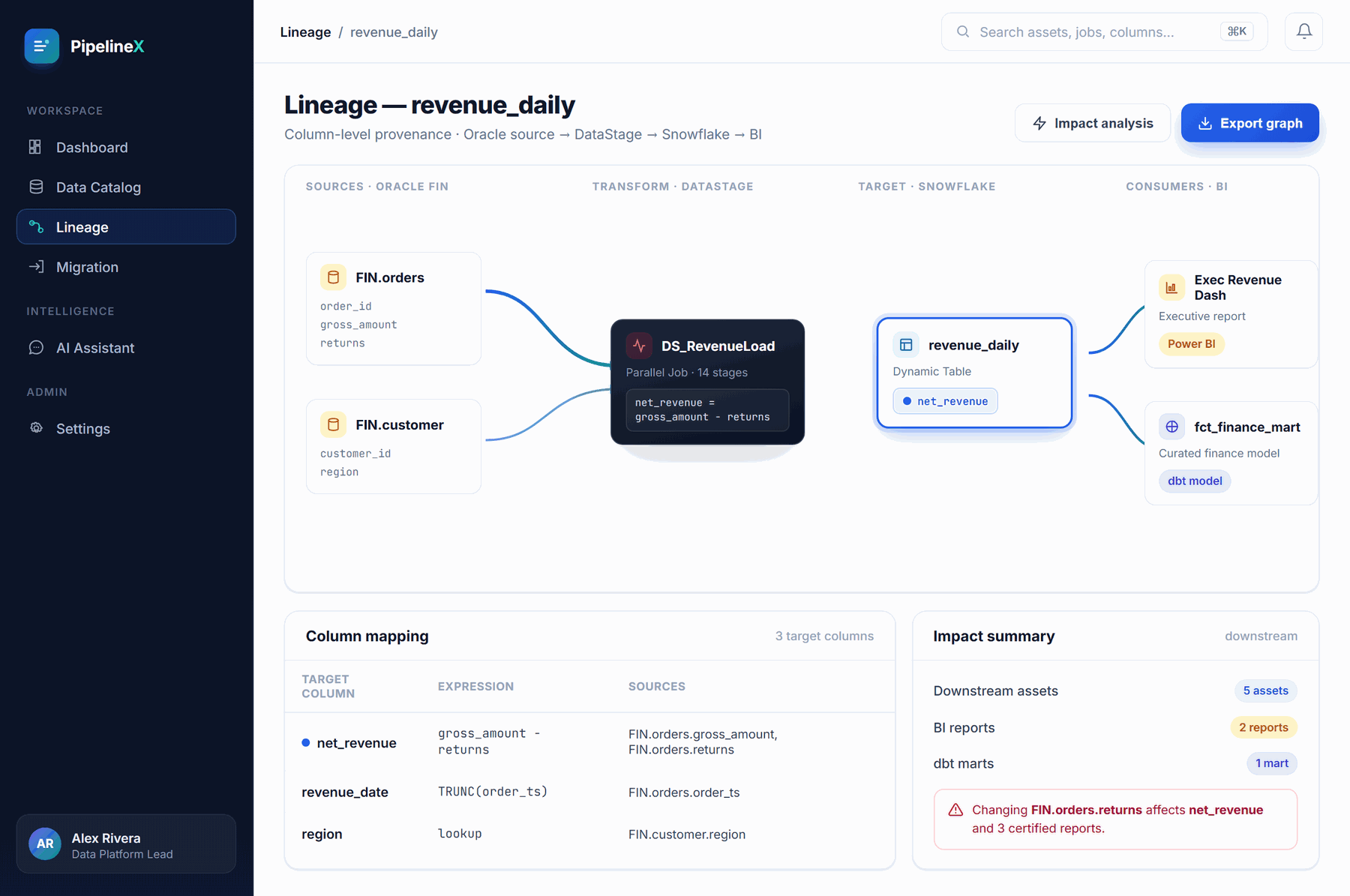Click the region target column row
This screenshot has height=896, width=1350.
click(x=589, y=835)
